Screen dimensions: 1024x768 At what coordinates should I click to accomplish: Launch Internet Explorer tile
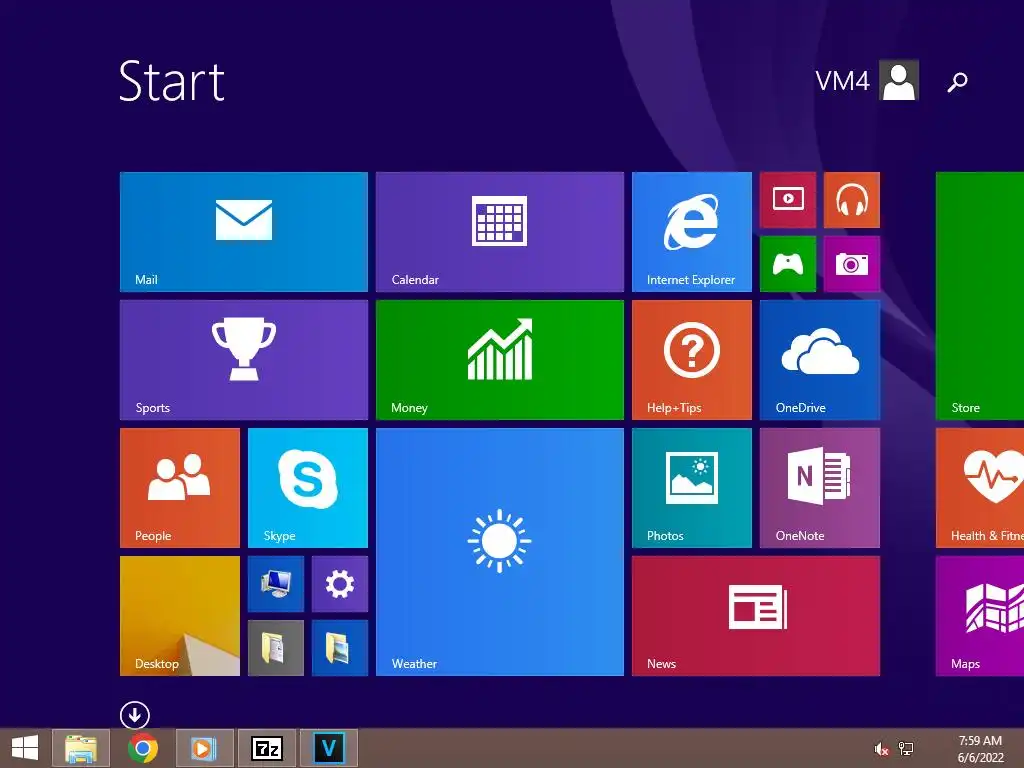(x=692, y=232)
